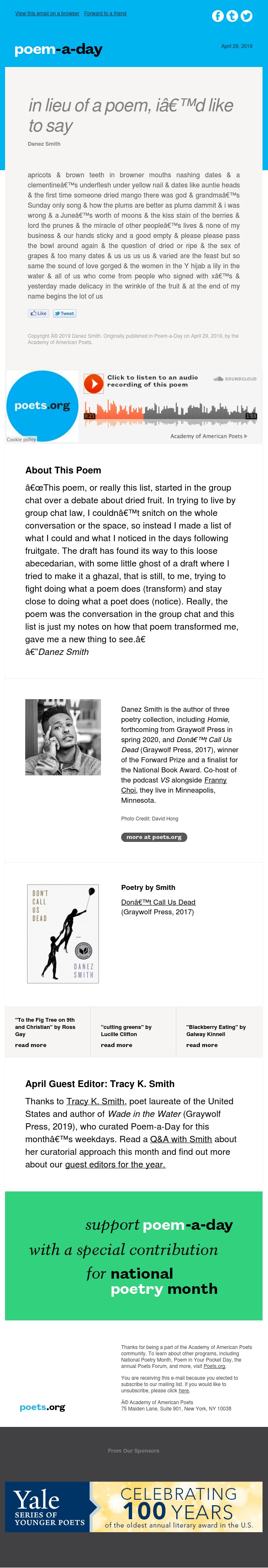Open the Facebook icon in header

(x=218, y=16)
